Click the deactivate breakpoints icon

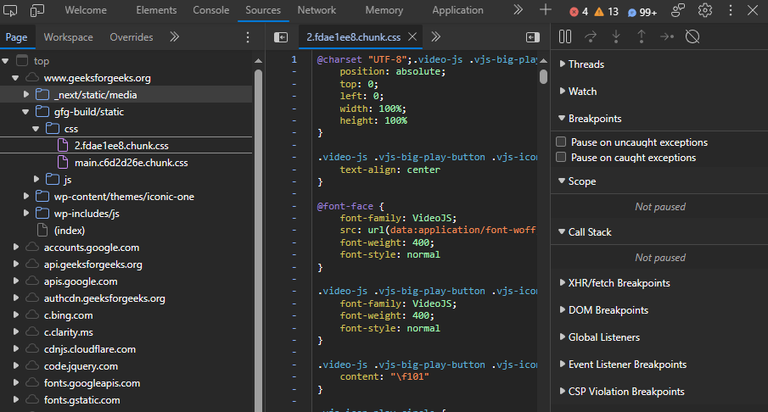[692, 36]
